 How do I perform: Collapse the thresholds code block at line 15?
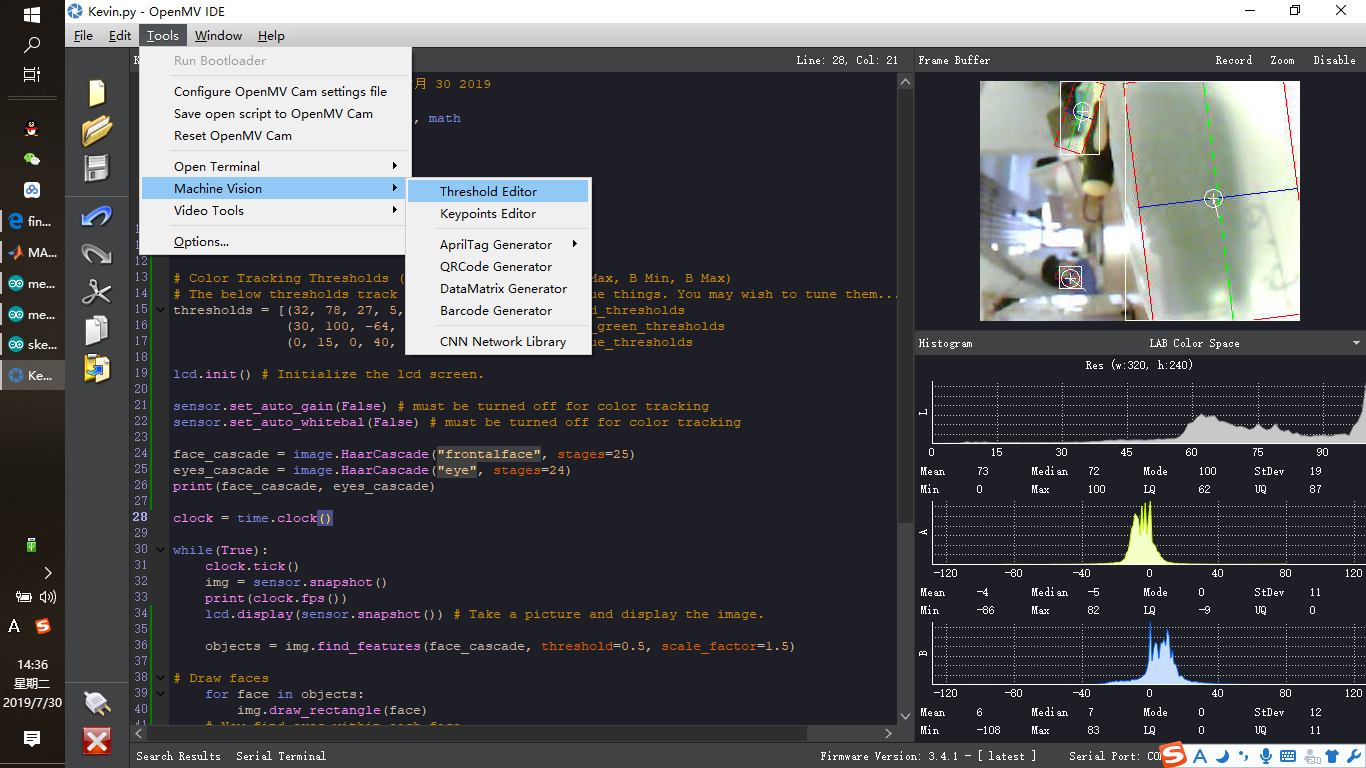[162, 310]
